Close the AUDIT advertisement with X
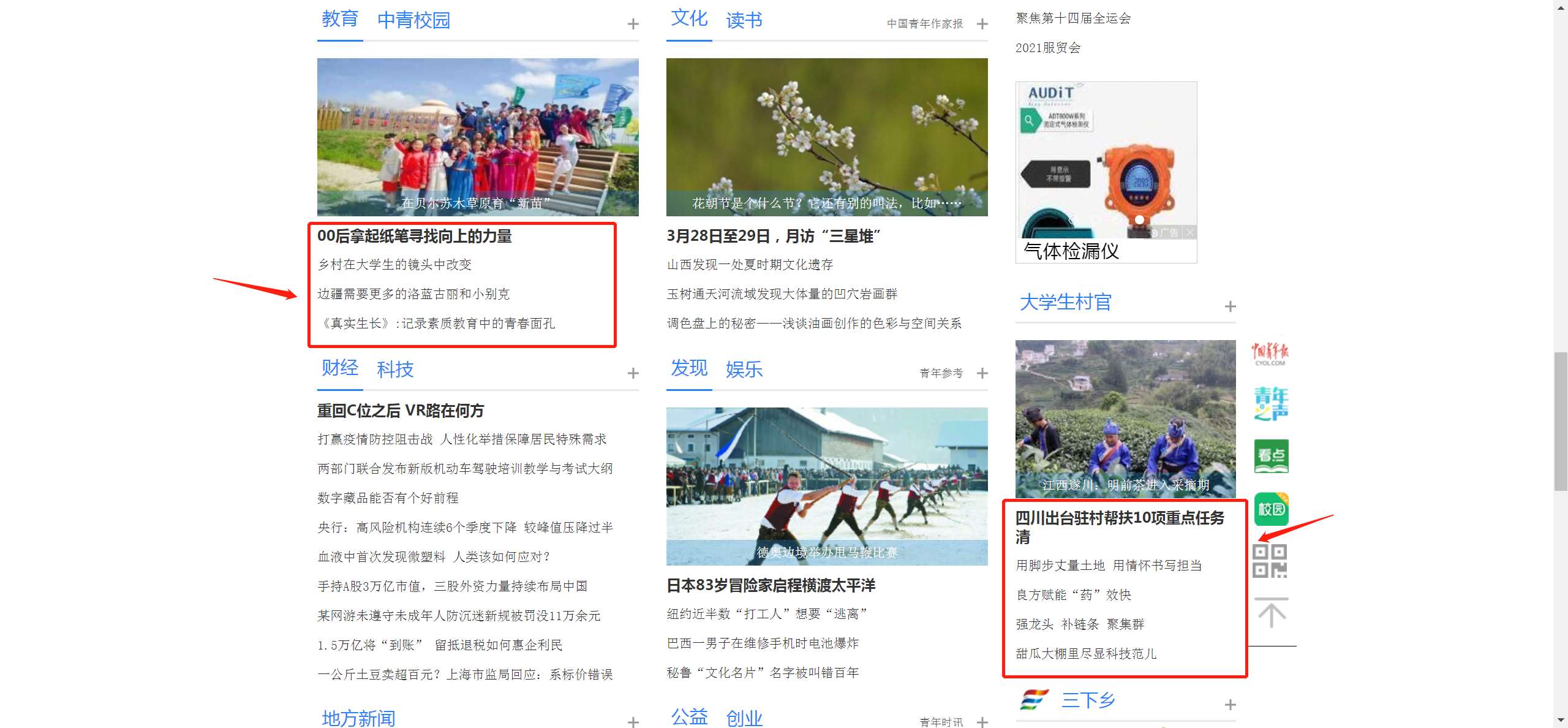 click(1189, 232)
